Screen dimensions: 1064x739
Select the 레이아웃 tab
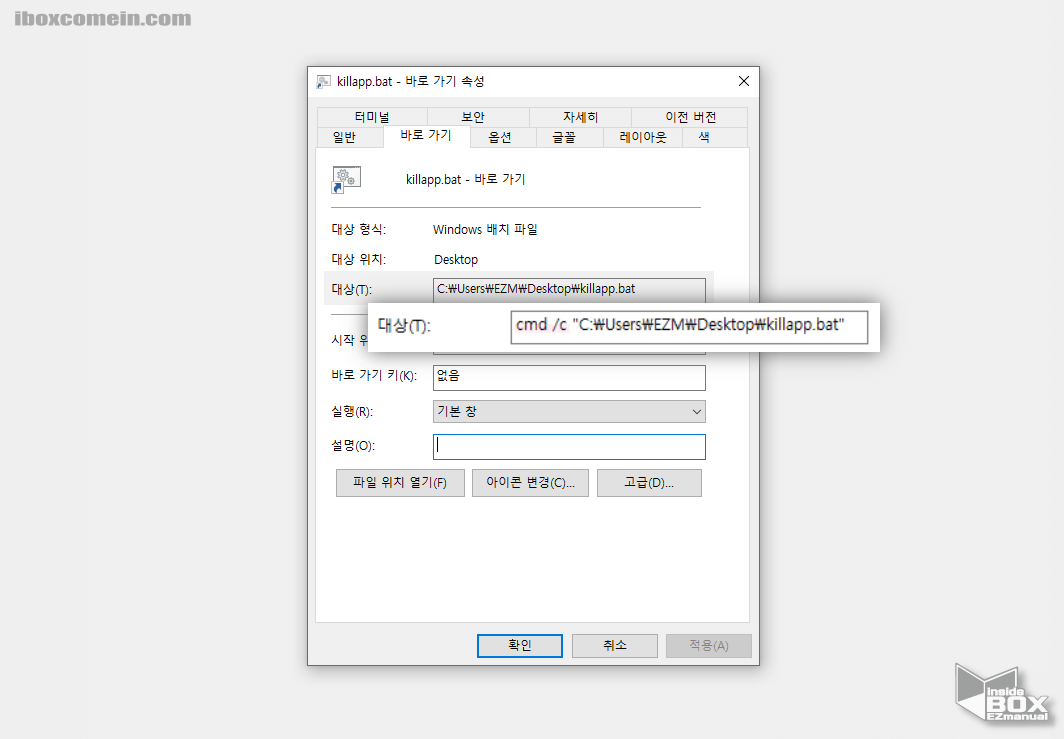point(641,137)
